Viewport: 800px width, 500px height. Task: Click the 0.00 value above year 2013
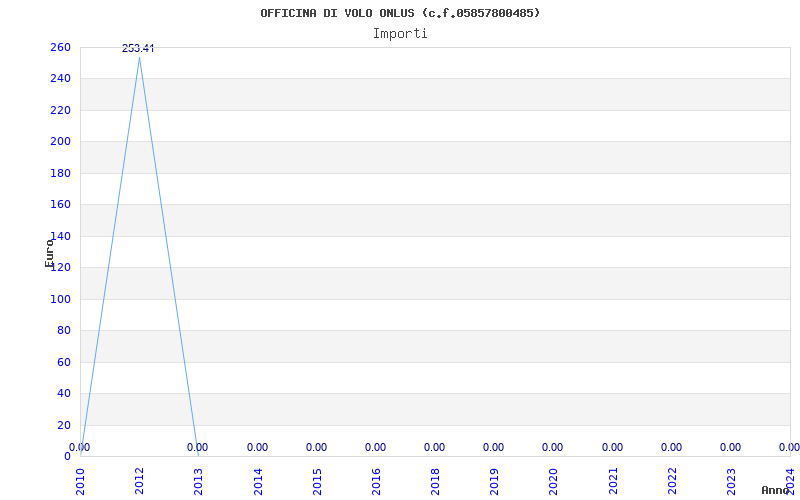(x=197, y=447)
